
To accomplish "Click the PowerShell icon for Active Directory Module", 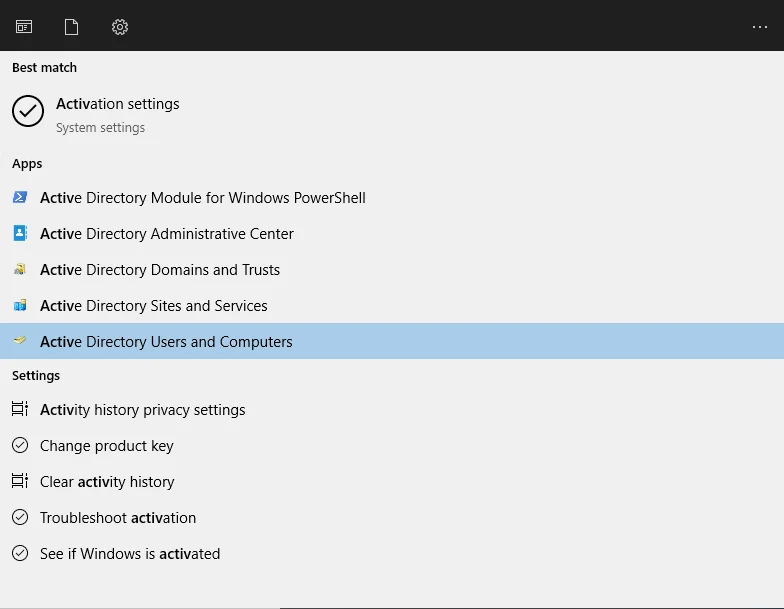I will (x=20, y=197).
